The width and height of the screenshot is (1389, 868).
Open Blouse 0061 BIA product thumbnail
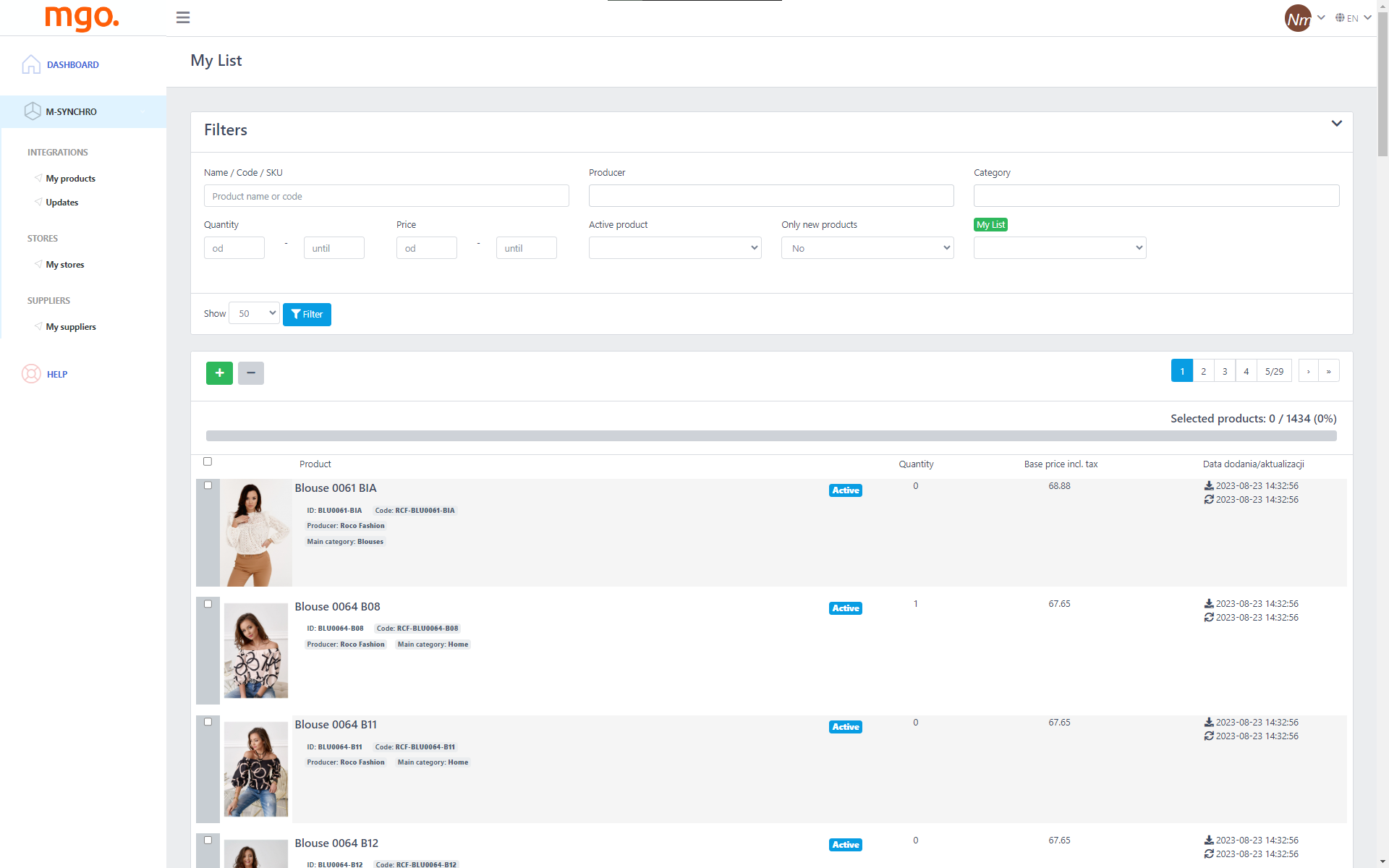click(256, 533)
